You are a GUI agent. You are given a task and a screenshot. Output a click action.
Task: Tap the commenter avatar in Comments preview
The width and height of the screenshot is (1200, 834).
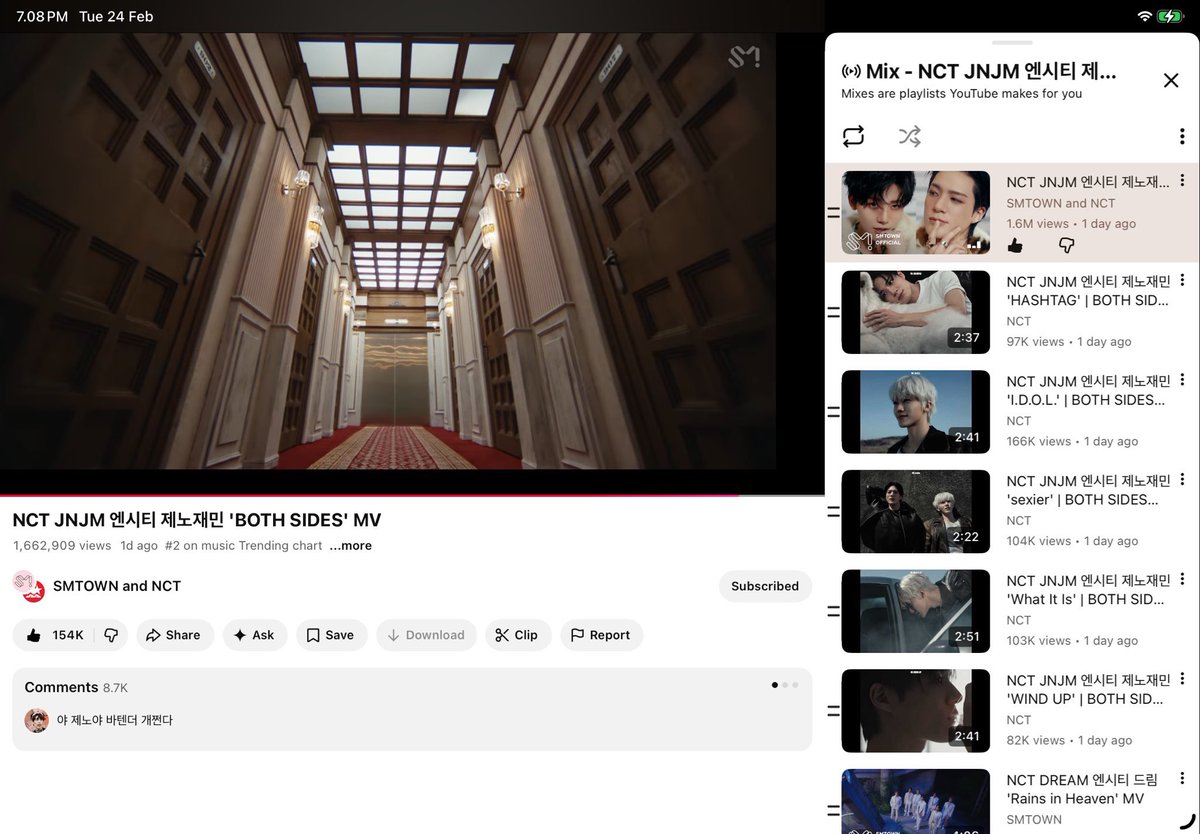tap(37, 720)
